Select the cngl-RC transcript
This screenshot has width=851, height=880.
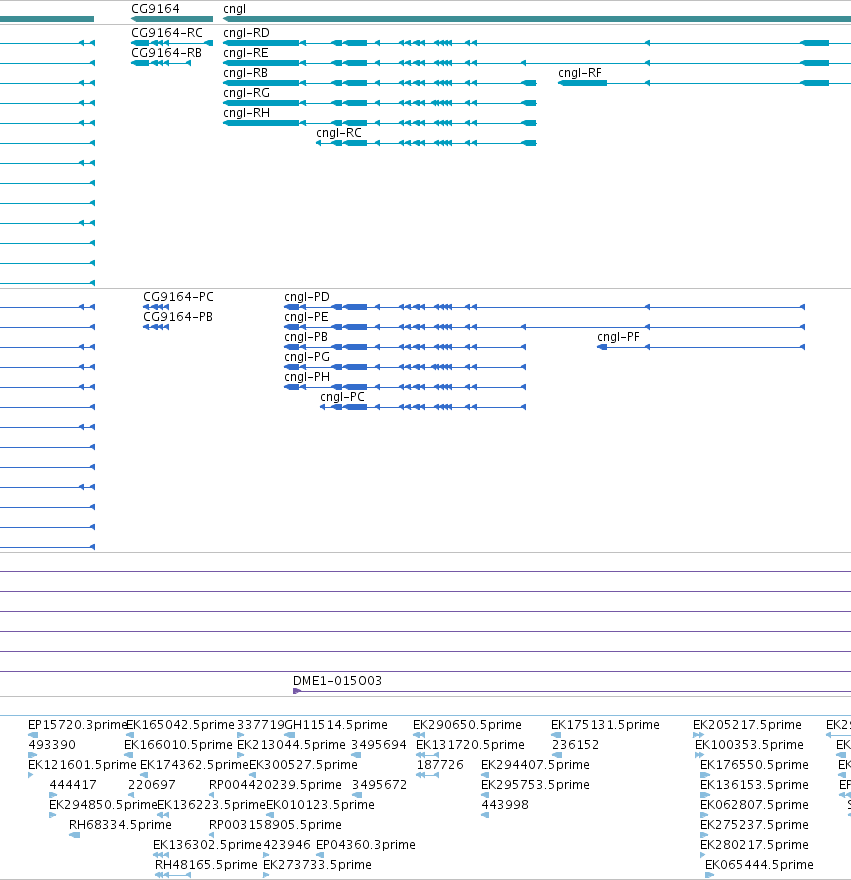pyautogui.click(x=427, y=143)
